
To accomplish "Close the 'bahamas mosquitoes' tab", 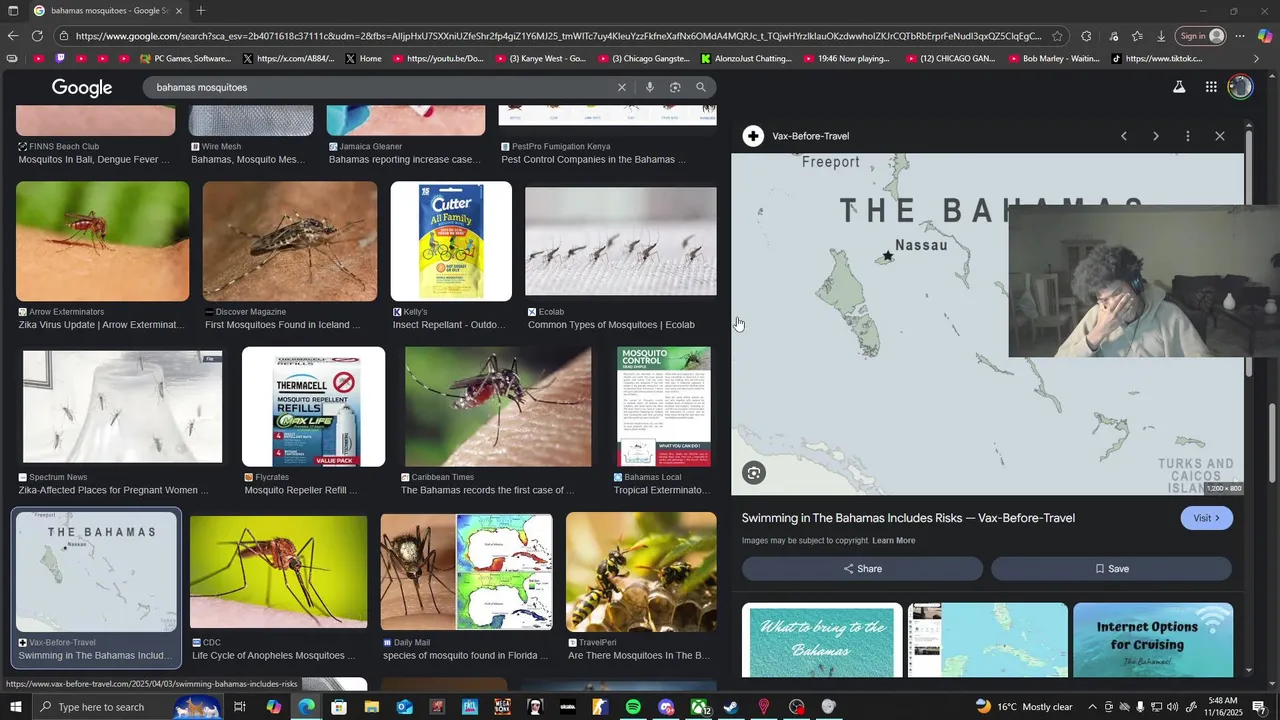I will pyautogui.click(x=179, y=11).
